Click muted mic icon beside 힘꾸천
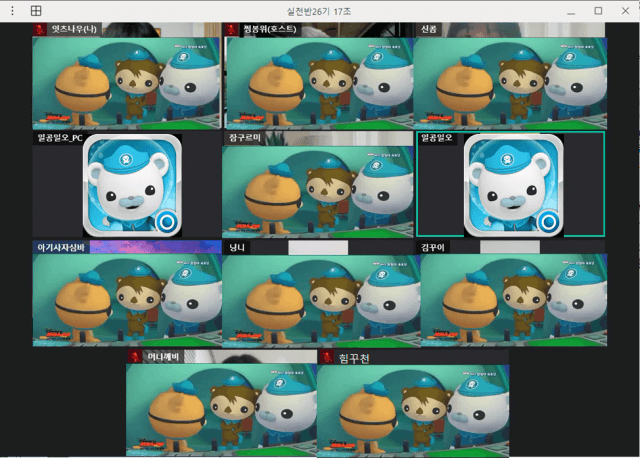This screenshot has width=640, height=458. [326, 358]
